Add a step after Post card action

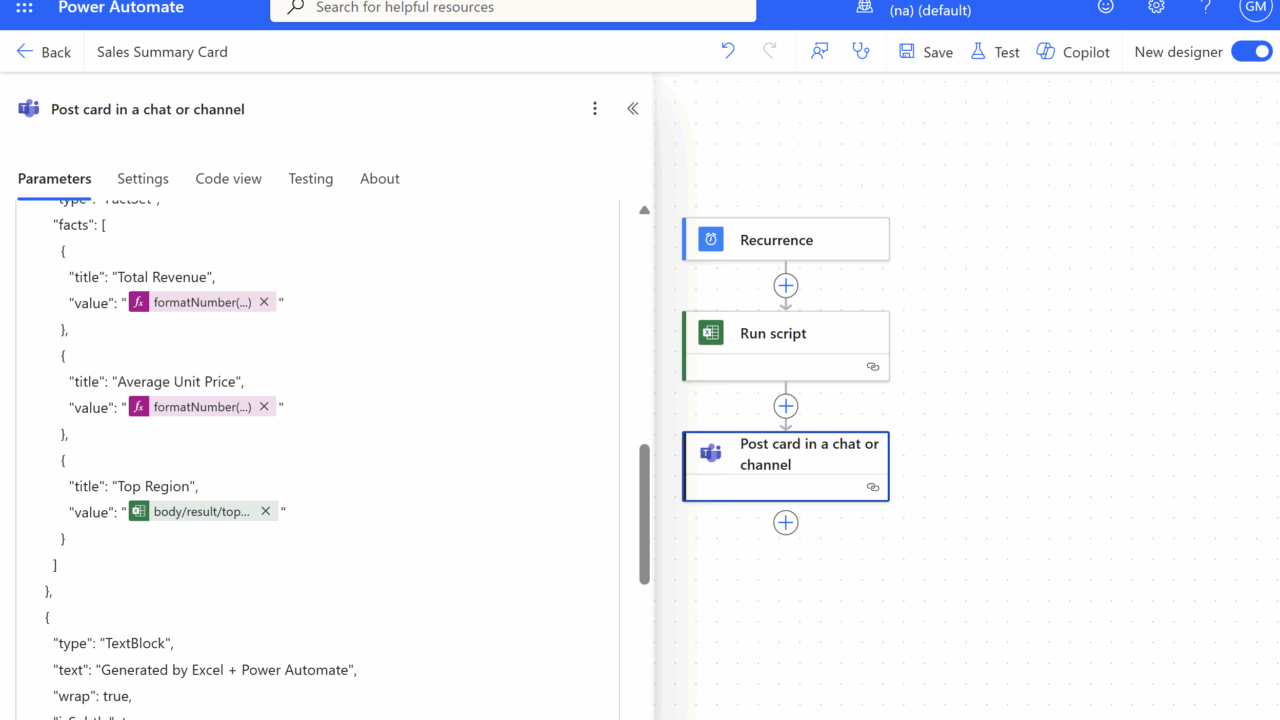[x=786, y=523]
